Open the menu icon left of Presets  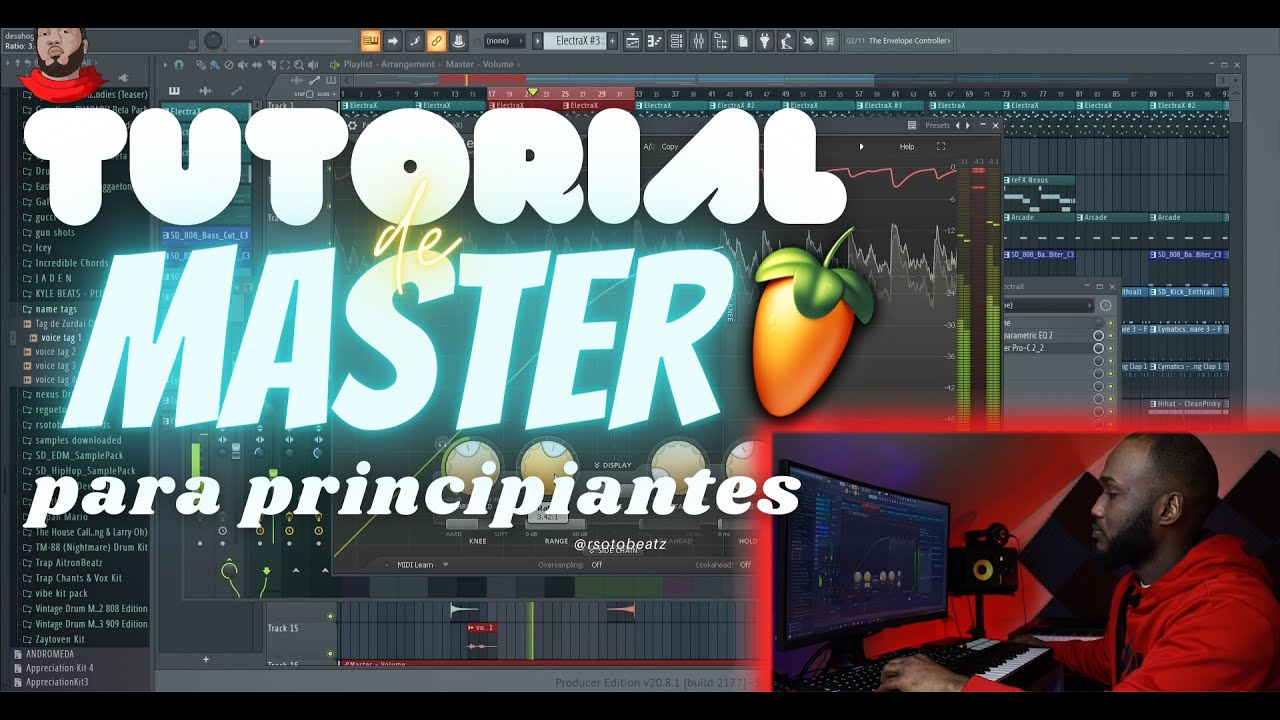[x=912, y=126]
